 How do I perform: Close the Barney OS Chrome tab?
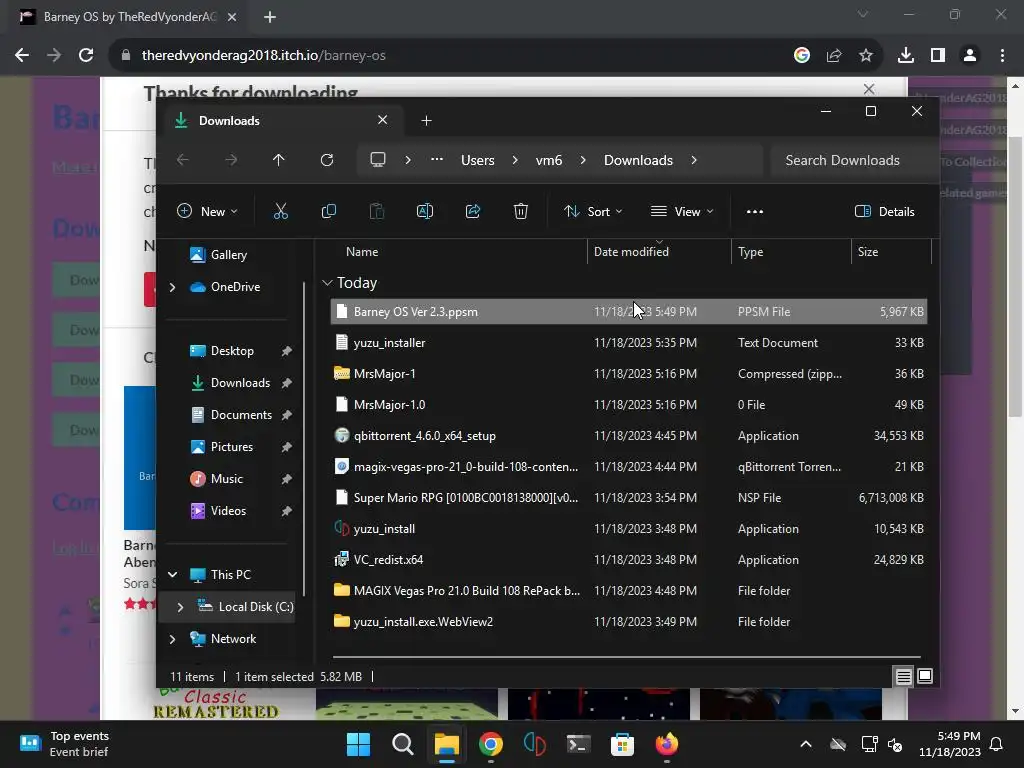tap(232, 17)
